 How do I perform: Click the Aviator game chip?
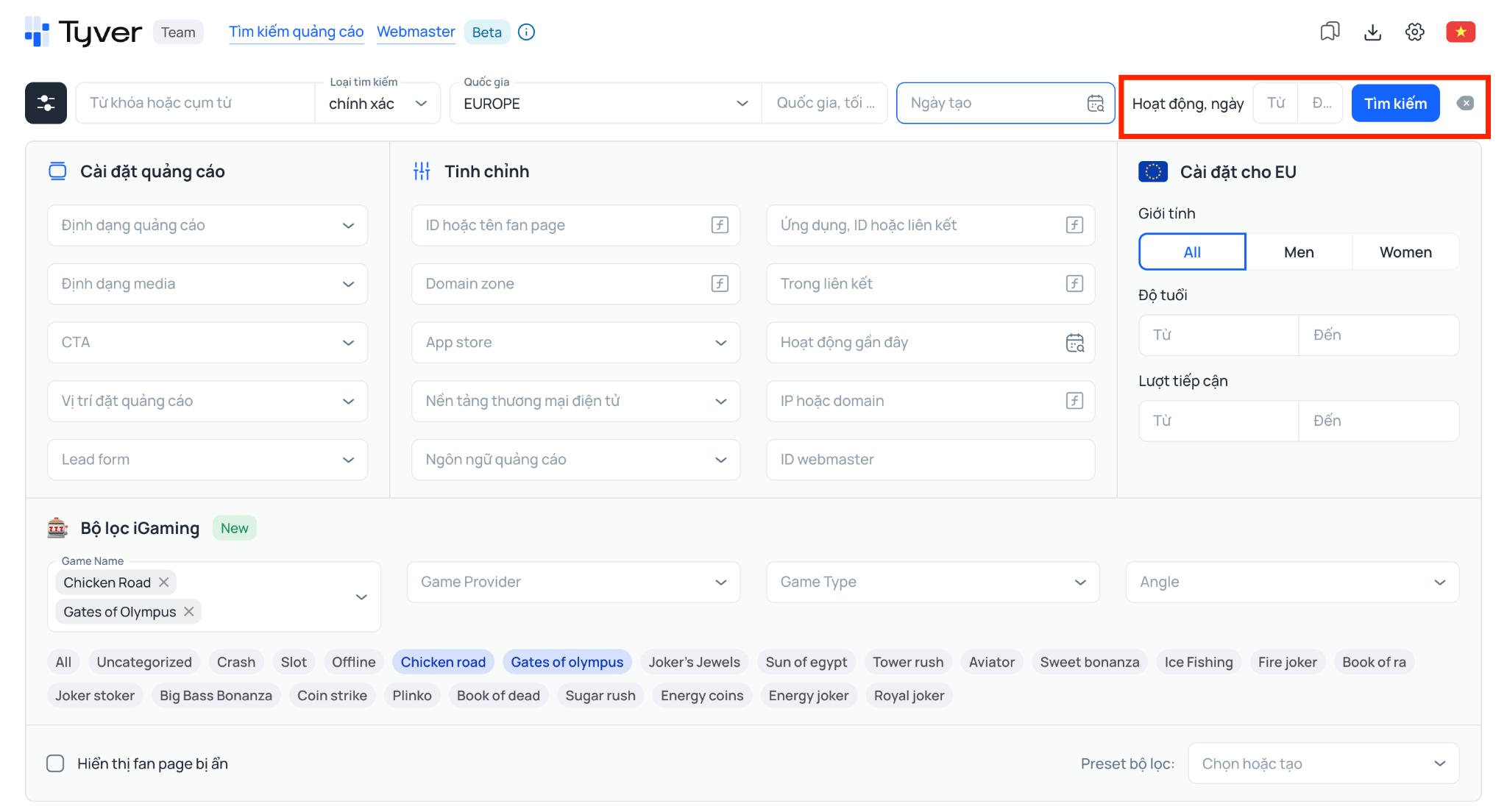pyautogui.click(x=991, y=662)
